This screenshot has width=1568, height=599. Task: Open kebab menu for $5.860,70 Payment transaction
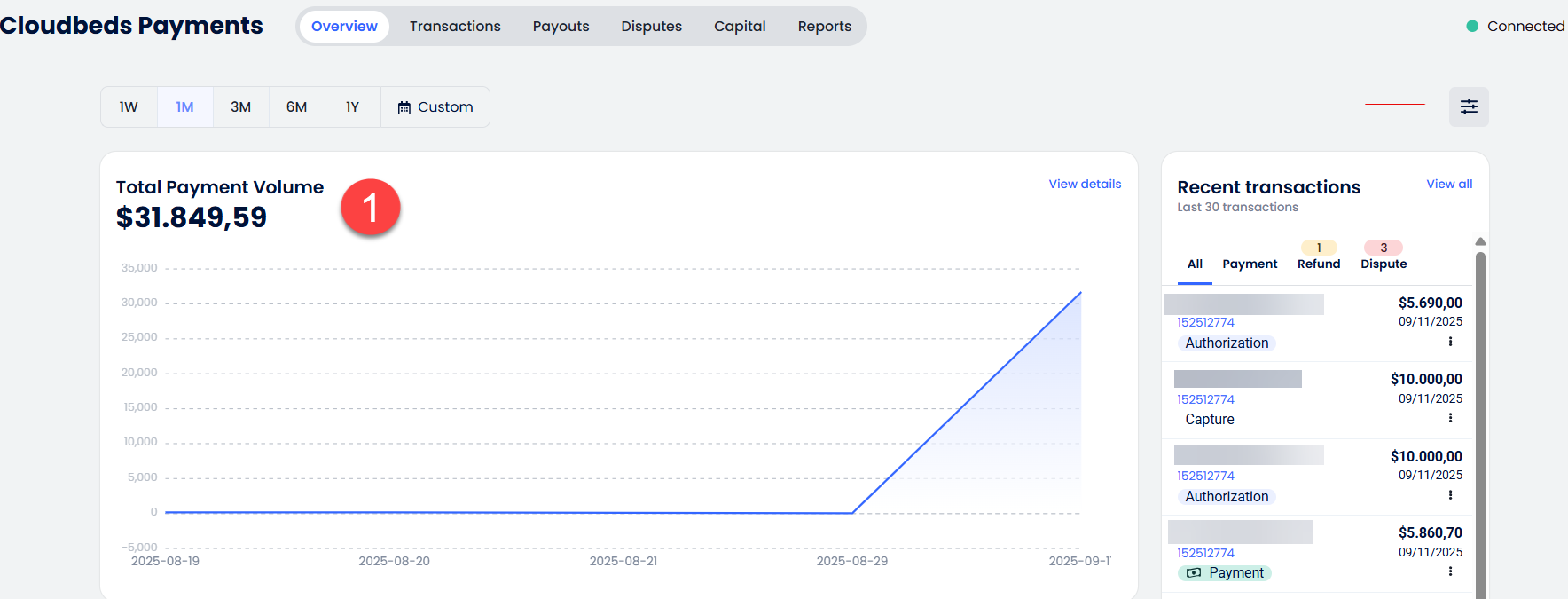pos(1450,571)
